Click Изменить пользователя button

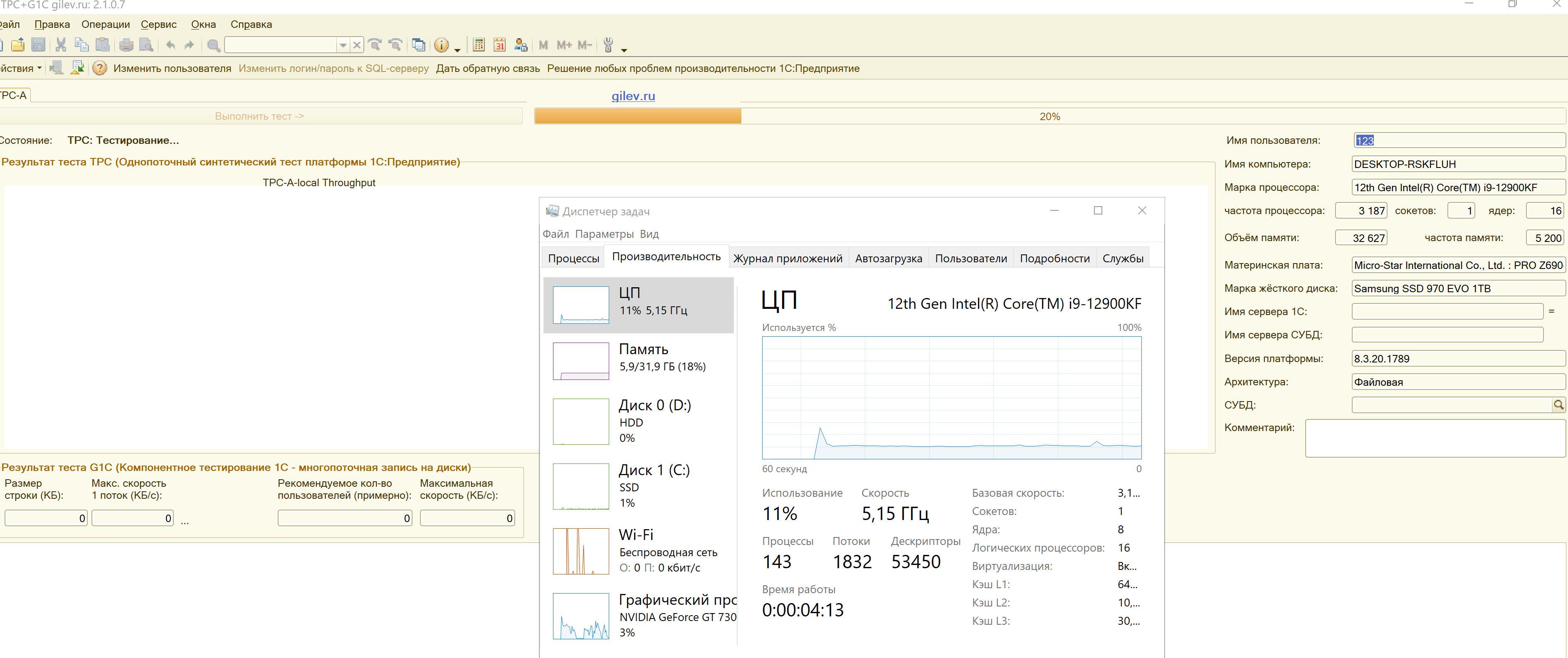pyautogui.click(x=172, y=68)
